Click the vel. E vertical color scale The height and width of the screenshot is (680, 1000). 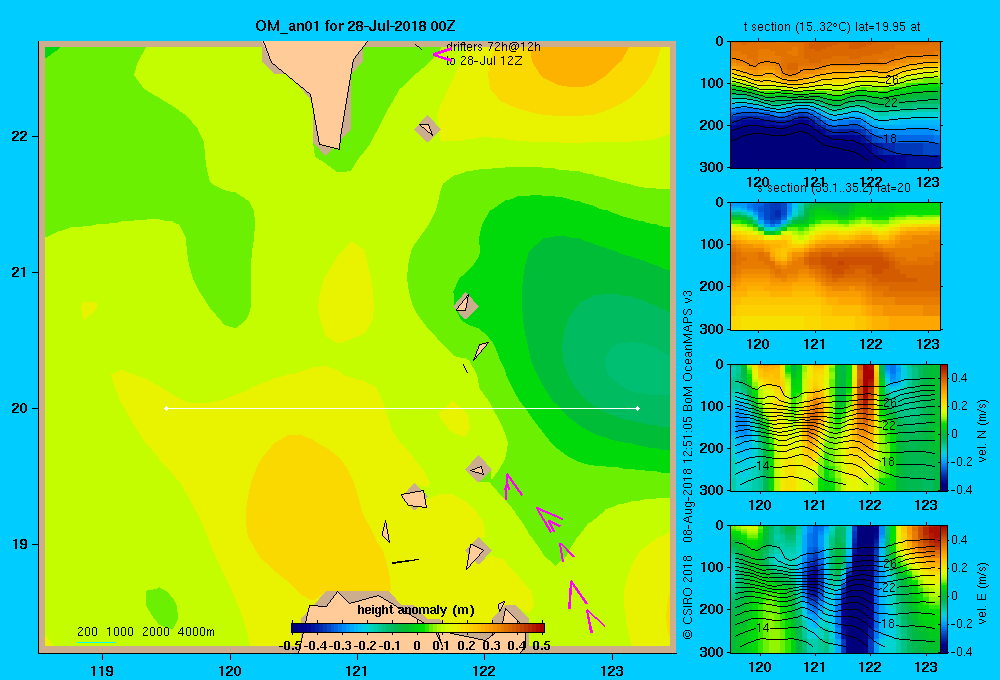click(x=945, y=589)
